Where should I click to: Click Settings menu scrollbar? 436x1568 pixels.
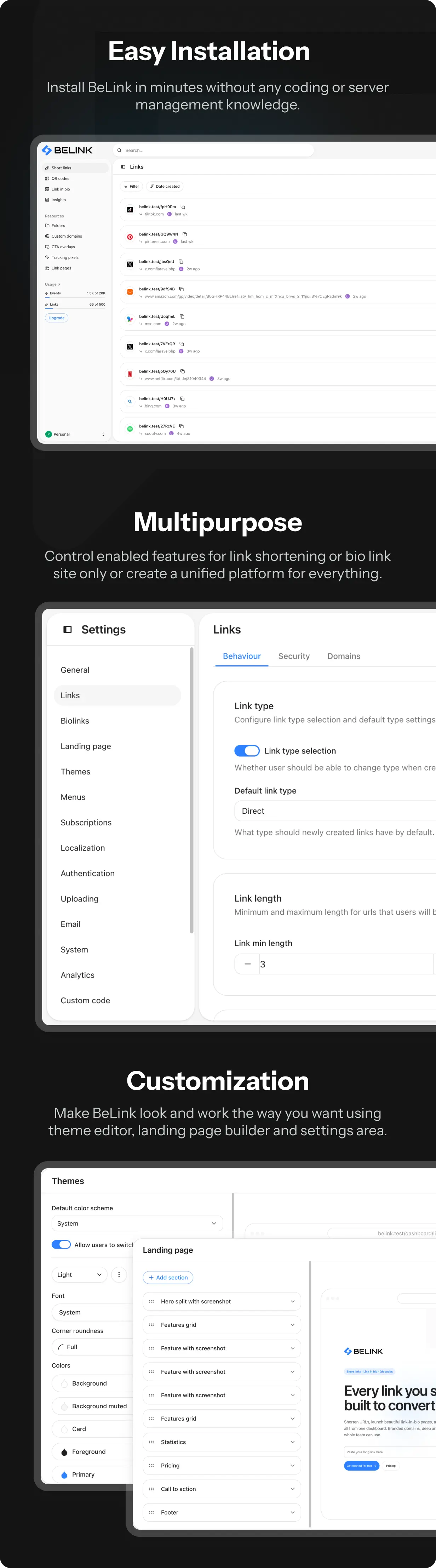click(191, 790)
